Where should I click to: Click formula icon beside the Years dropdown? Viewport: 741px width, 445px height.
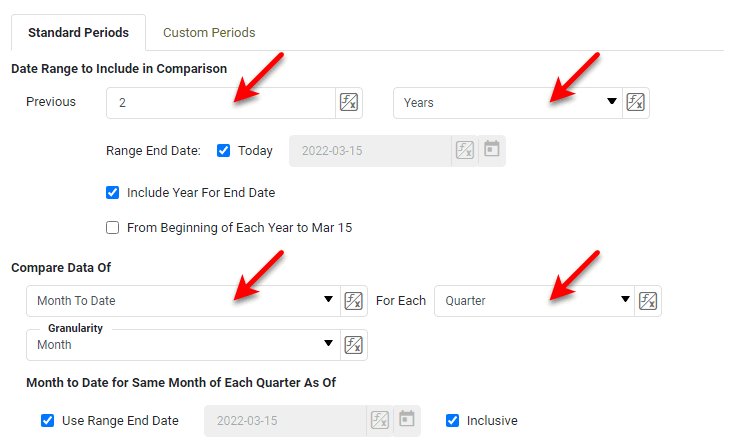coord(636,102)
